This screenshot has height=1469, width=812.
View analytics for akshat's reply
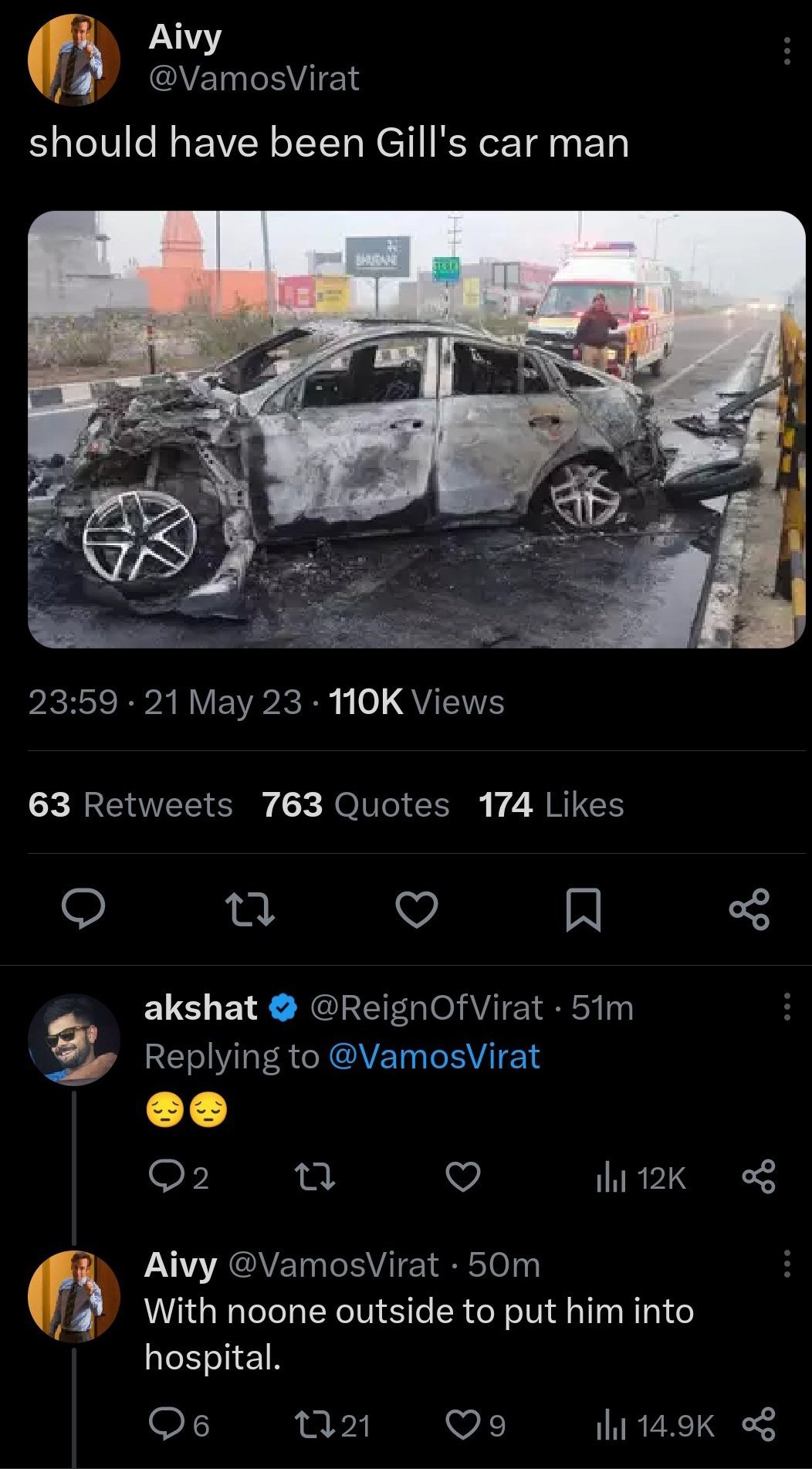coord(641,1178)
